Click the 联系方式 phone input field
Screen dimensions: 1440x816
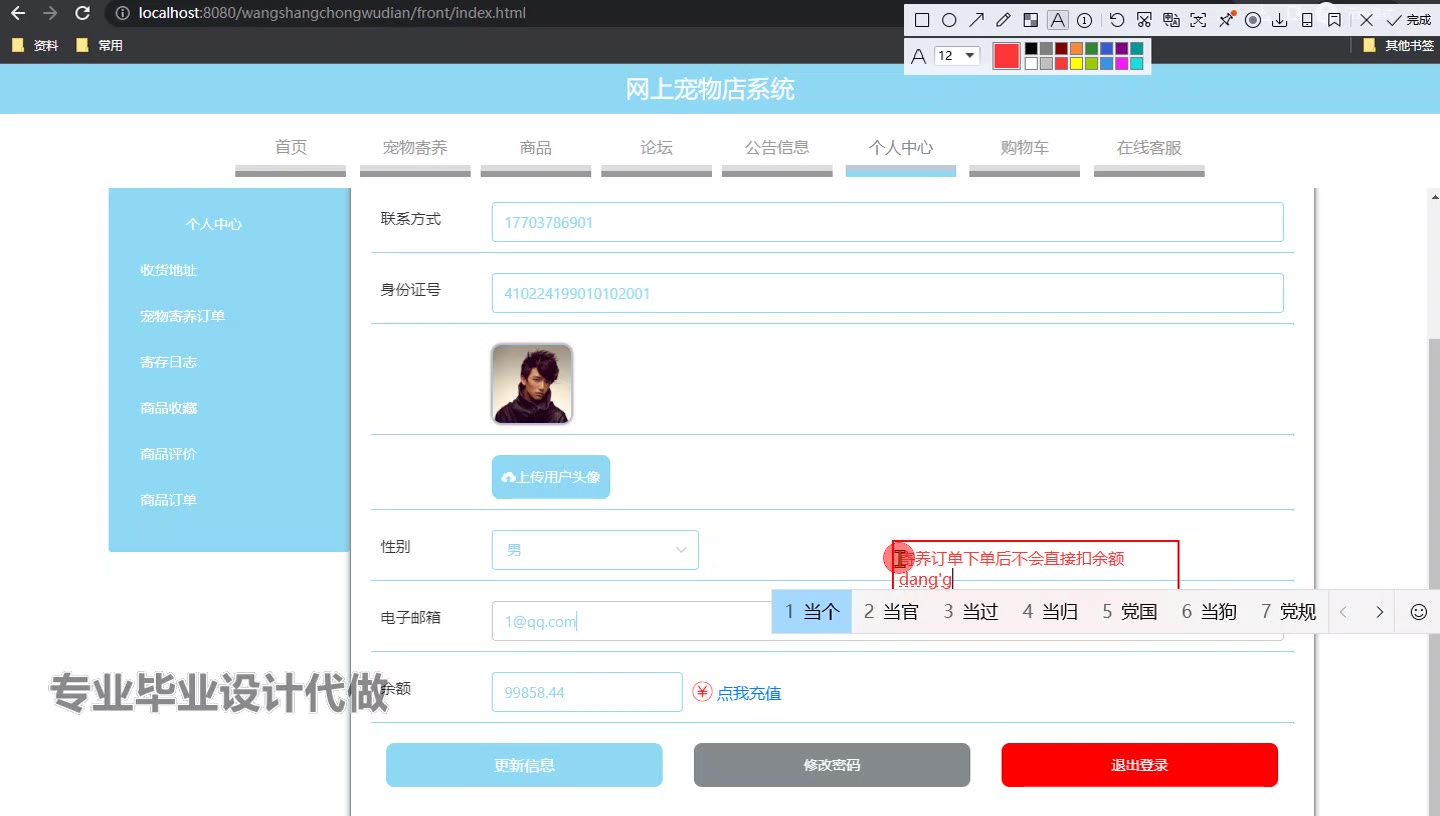point(887,222)
